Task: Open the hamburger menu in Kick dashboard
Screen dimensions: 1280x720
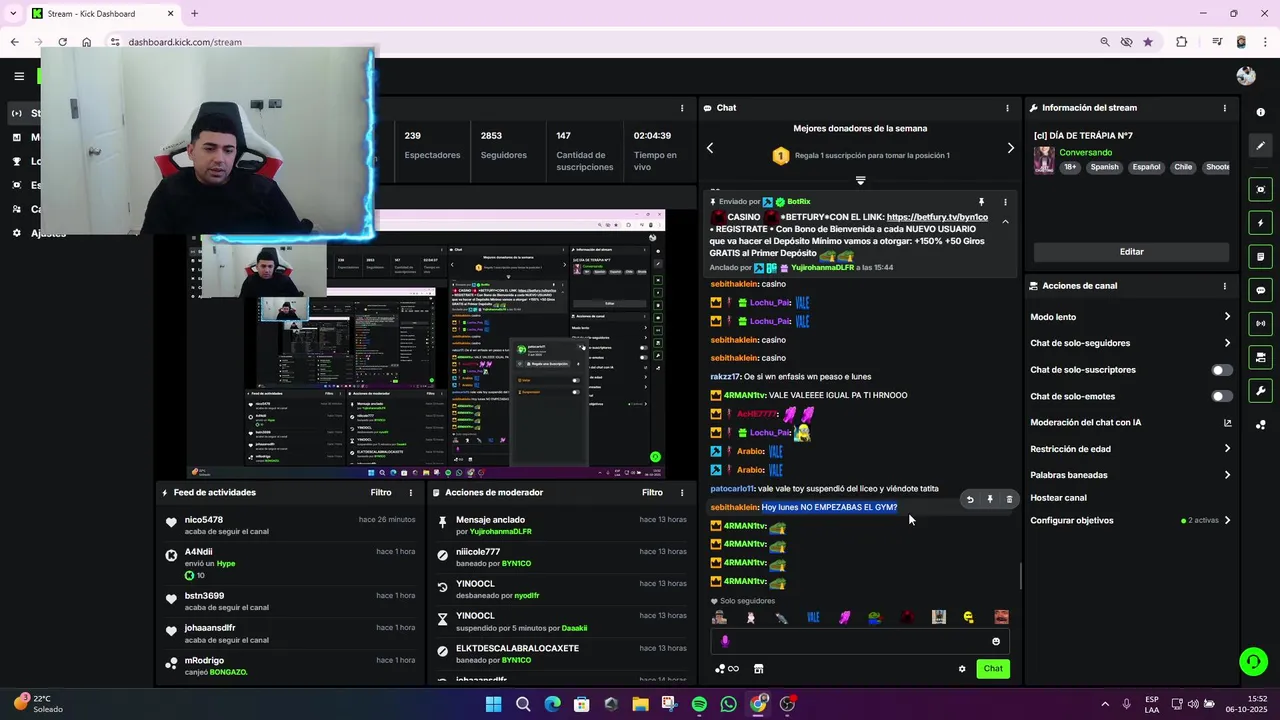Action: coord(19,76)
